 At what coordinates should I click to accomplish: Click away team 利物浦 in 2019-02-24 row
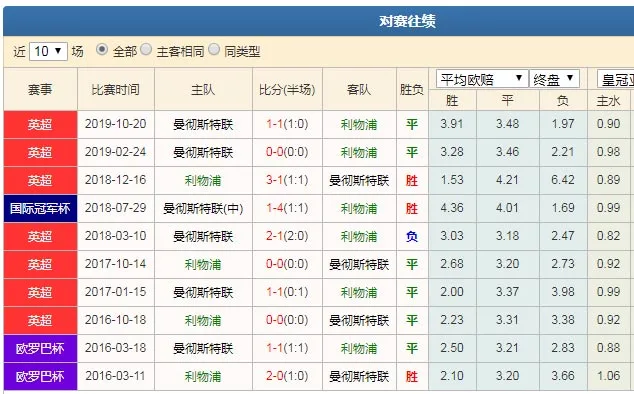359,153
